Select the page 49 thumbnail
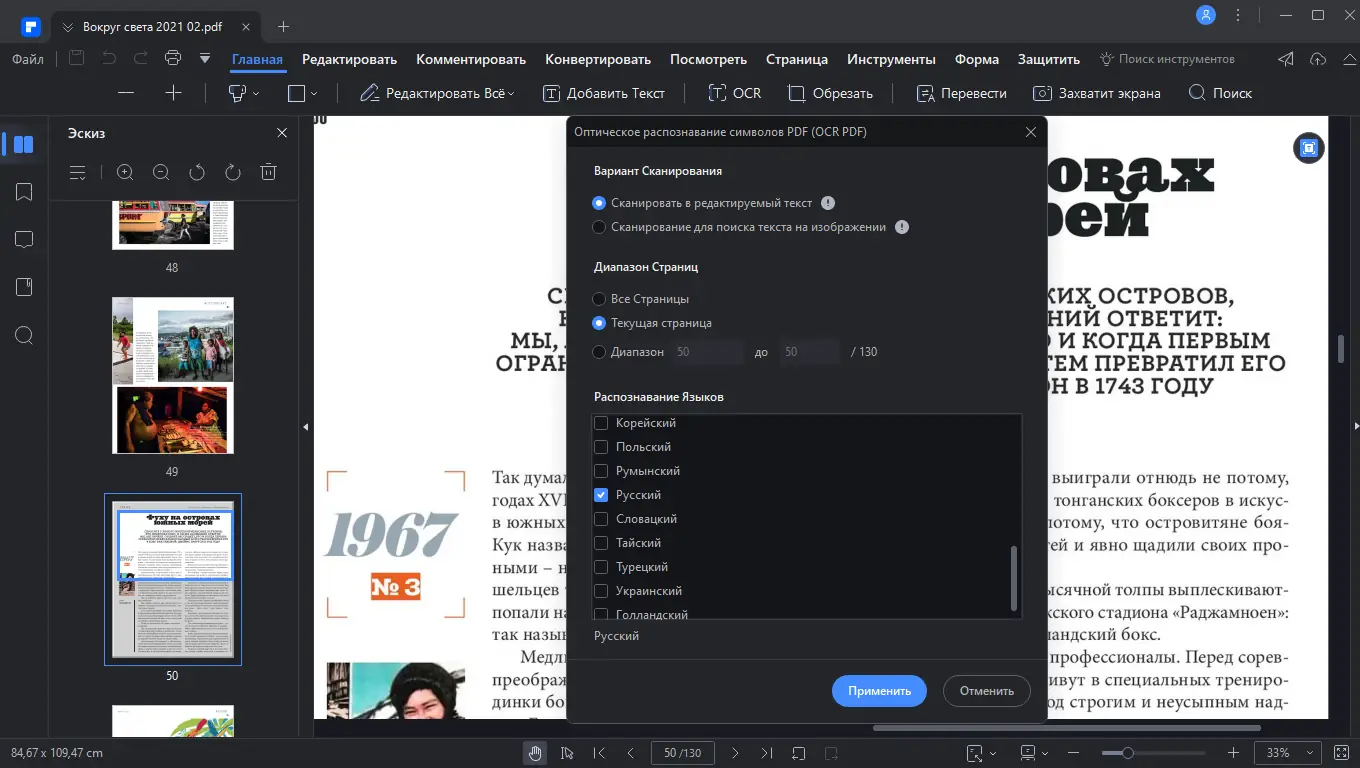 (172, 375)
